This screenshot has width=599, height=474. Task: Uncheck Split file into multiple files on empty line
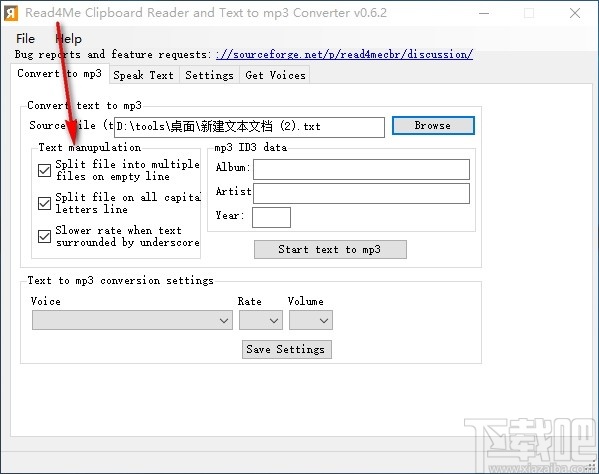click(x=44, y=170)
